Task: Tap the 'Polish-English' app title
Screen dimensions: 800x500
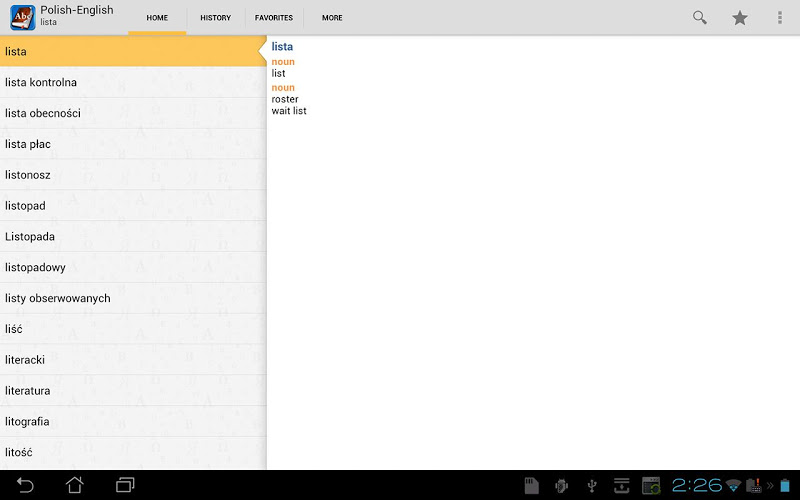Action: pyautogui.click(x=77, y=10)
